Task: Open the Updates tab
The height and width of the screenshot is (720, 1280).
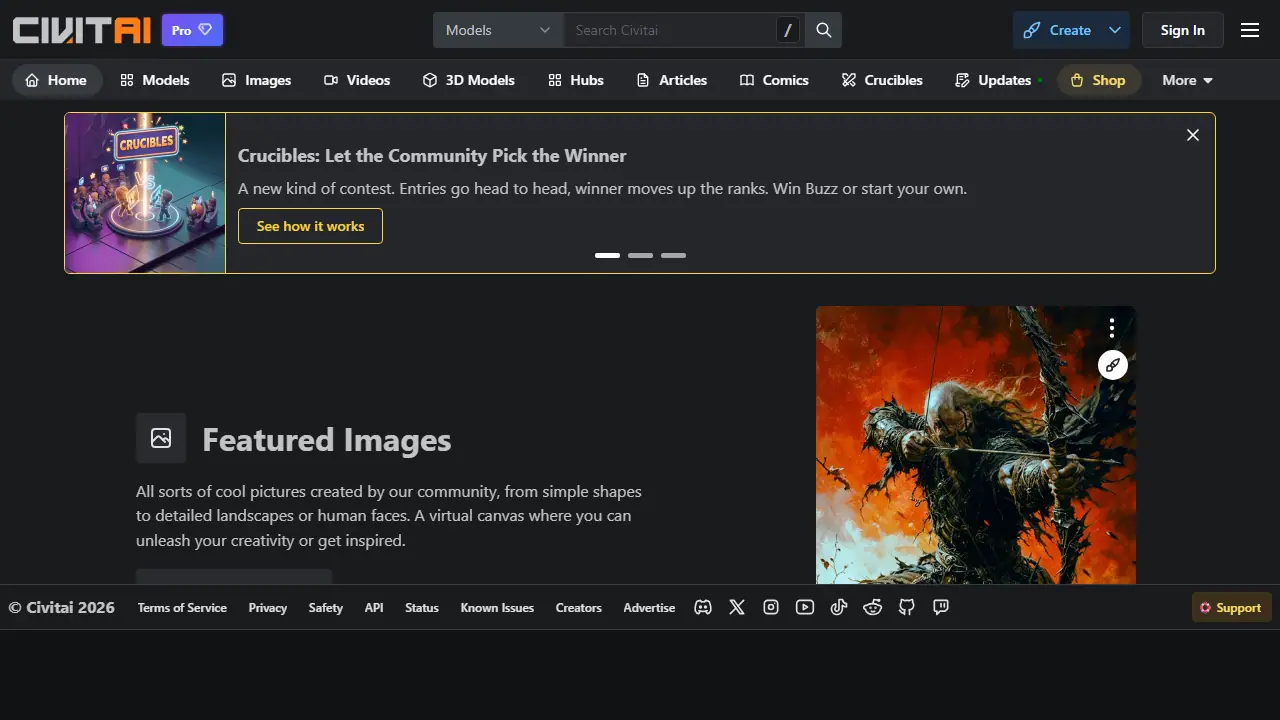Action: pos(998,80)
